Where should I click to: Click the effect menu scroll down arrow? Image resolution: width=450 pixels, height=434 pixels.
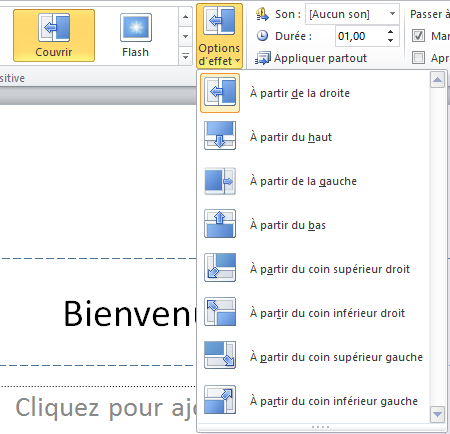pyautogui.click(x=437, y=414)
